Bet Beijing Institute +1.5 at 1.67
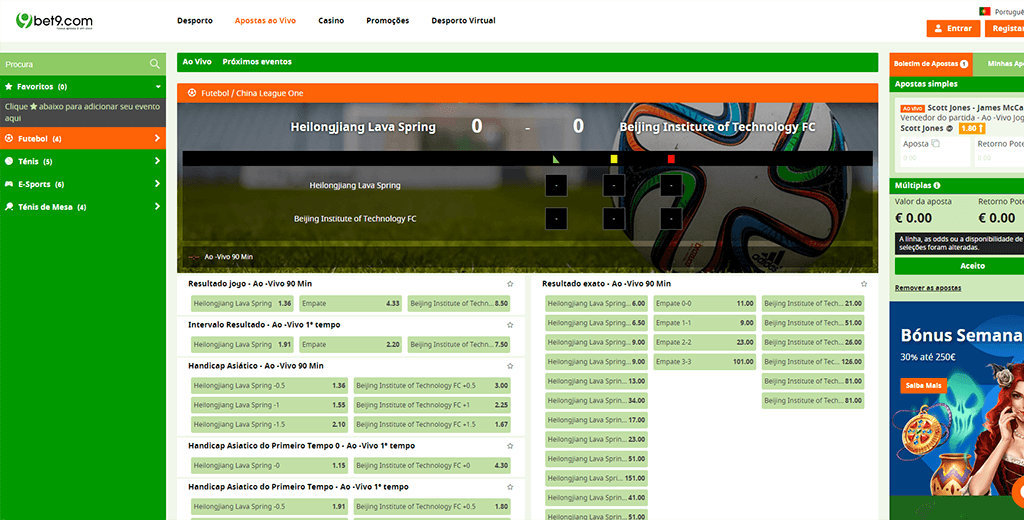1024x520 pixels. 432,425
